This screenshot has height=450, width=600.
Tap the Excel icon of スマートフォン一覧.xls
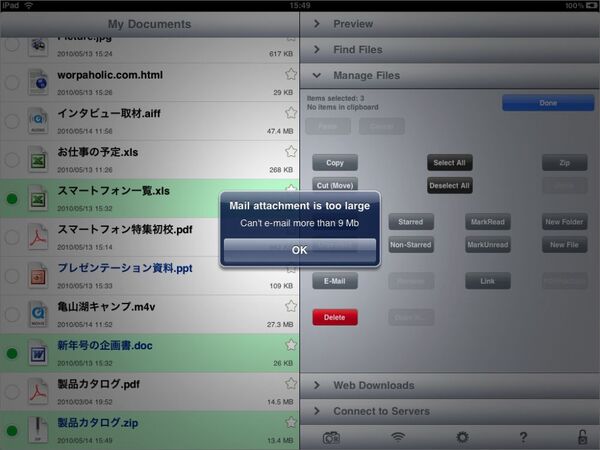(38, 198)
